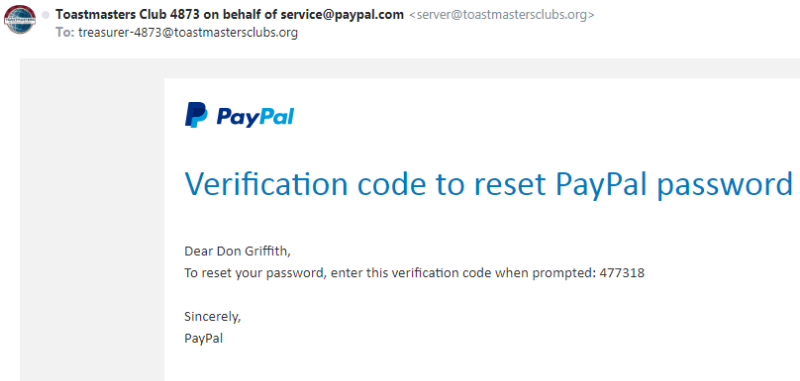
Task: Click the Dear Don Griffith greeting
Action: (x=237, y=251)
